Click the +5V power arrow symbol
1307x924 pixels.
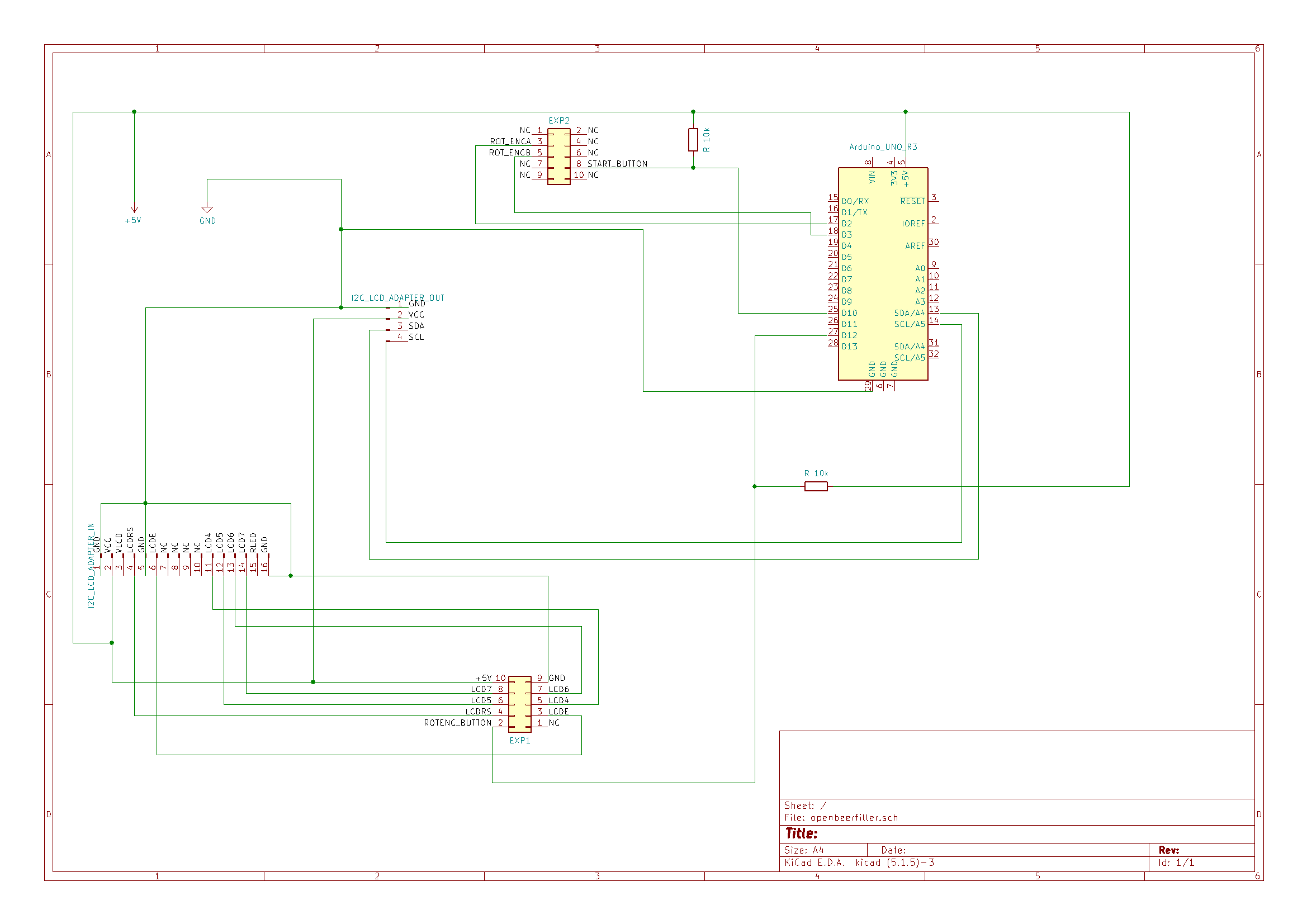(134, 210)
